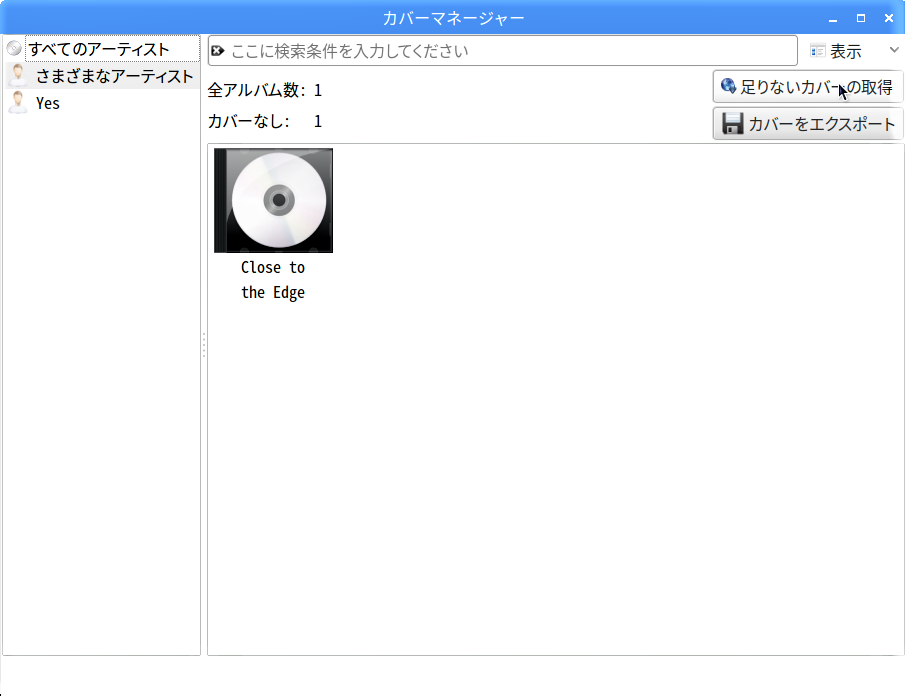Click the Close to the Edge album title
The height and width of the screenshot is (696, 905).
tap(273, 280)
